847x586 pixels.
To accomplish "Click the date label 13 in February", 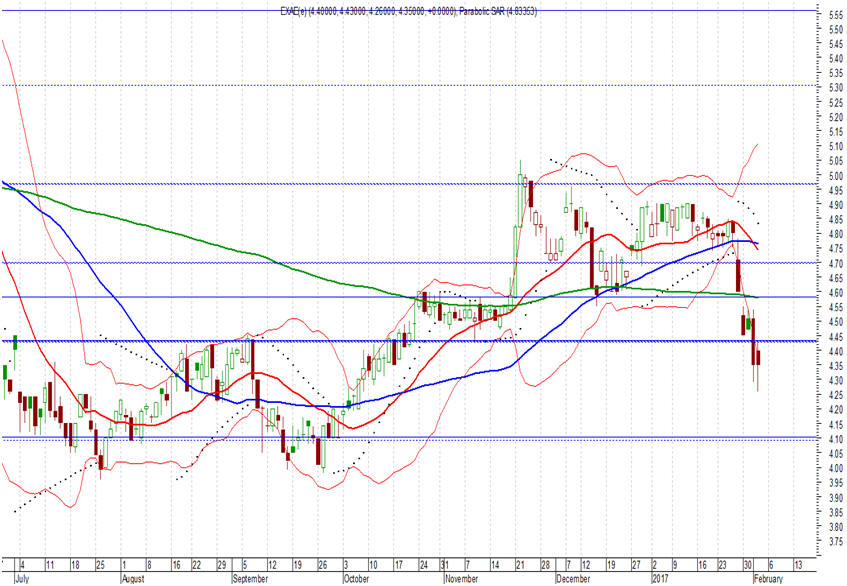I will [x=798, y=565].
